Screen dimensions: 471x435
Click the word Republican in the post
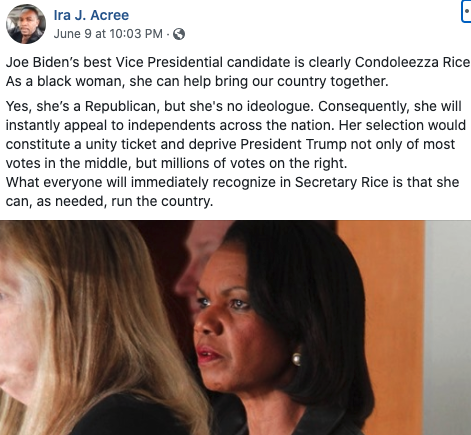(x=119, y=106)
